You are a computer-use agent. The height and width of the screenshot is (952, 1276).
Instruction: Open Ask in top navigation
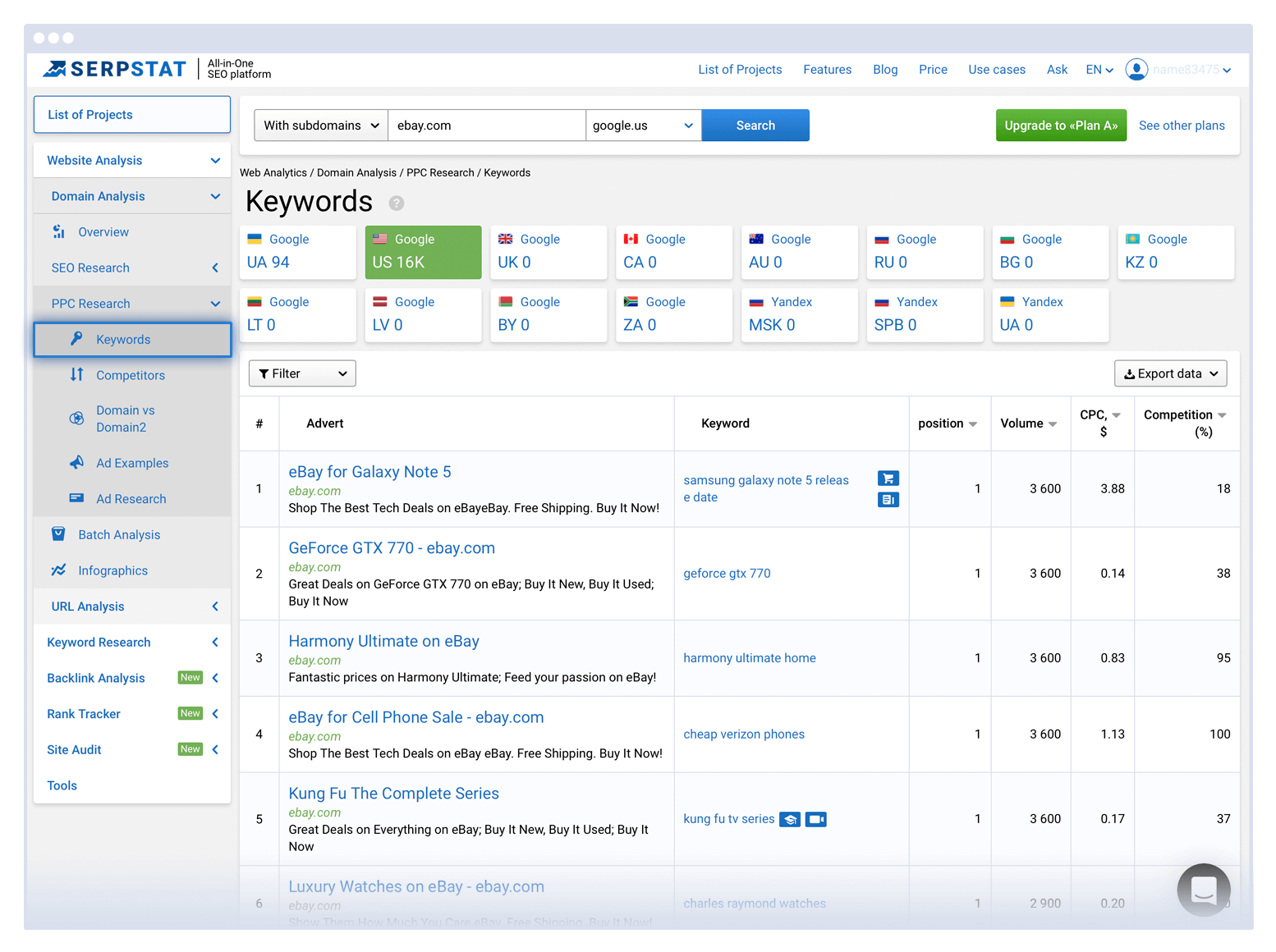click(x=1057, y=70)
